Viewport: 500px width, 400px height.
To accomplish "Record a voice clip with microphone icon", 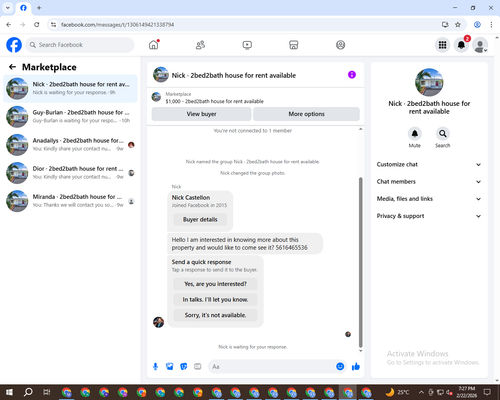I will point(155,367).
